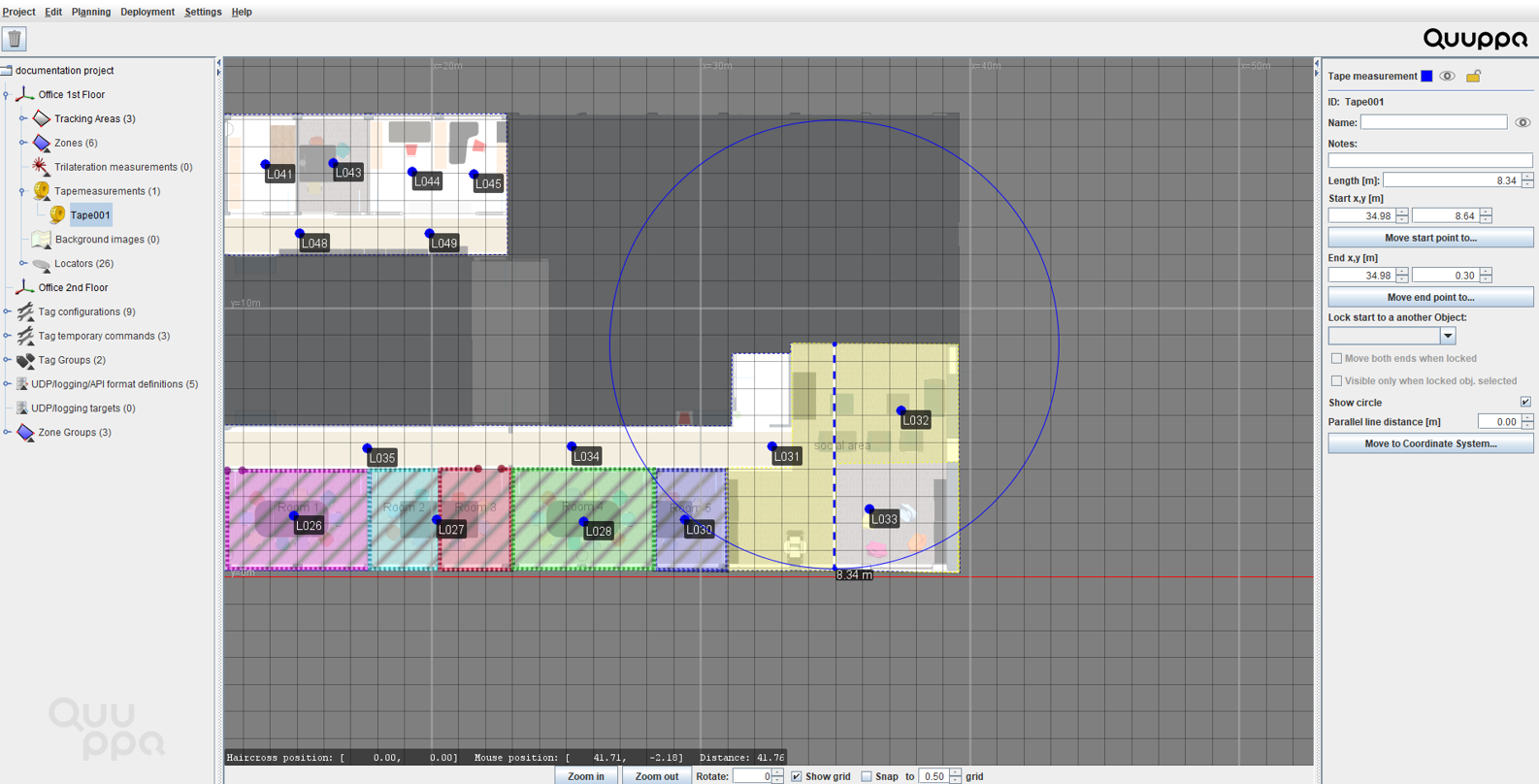The width and height of the screenshot is (1539, 784).
Task: Select Trilateration measurements icon
Action: coord(41,167)
